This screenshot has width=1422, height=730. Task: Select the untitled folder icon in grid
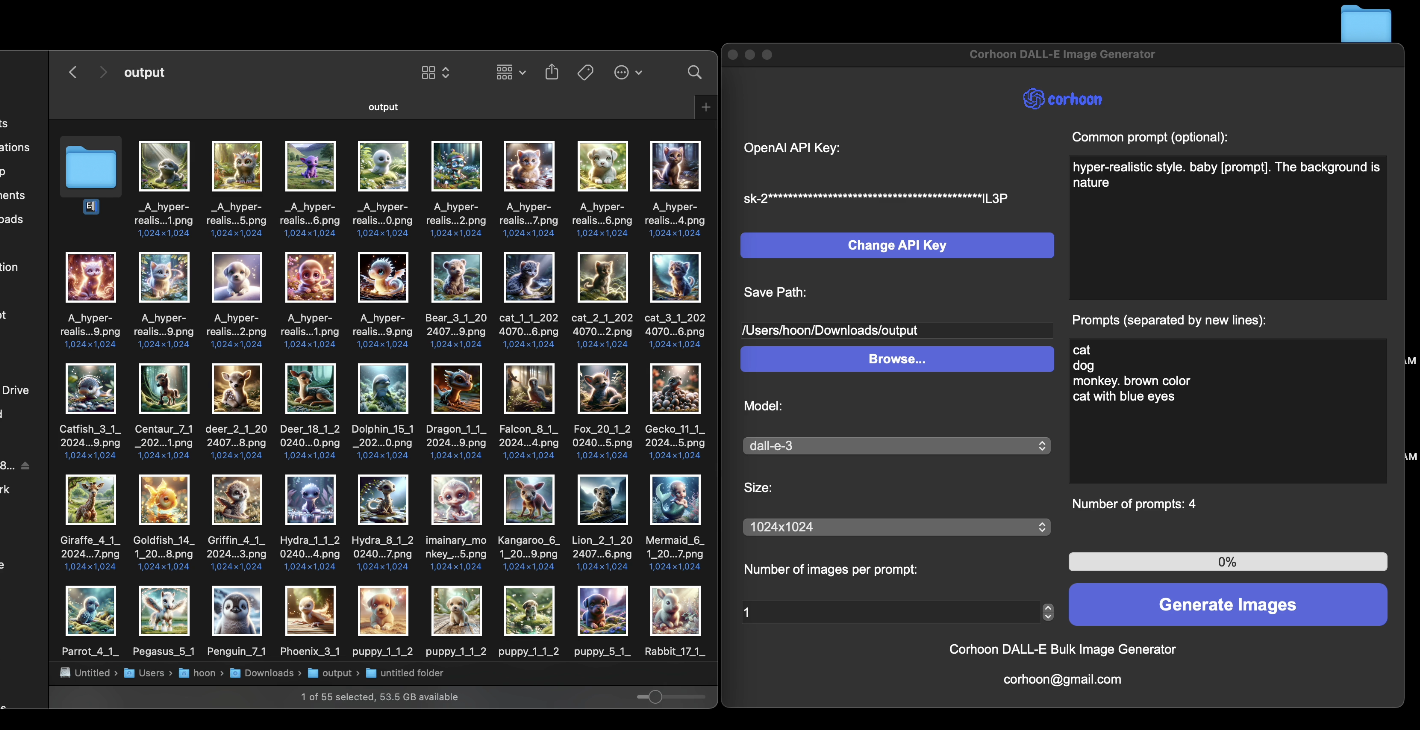click(x=91, y=167)
